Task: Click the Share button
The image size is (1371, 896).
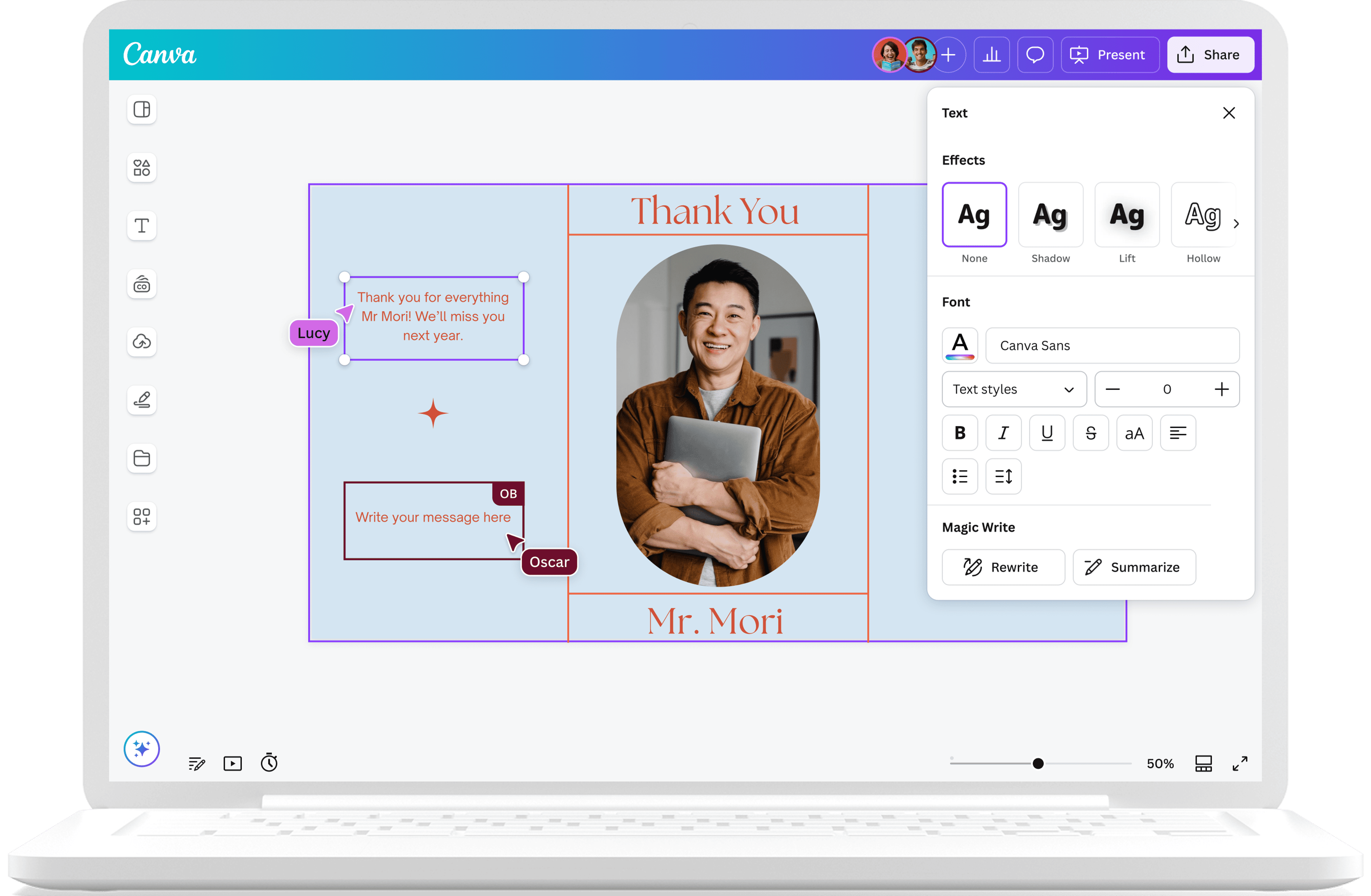Action: 1210,55
